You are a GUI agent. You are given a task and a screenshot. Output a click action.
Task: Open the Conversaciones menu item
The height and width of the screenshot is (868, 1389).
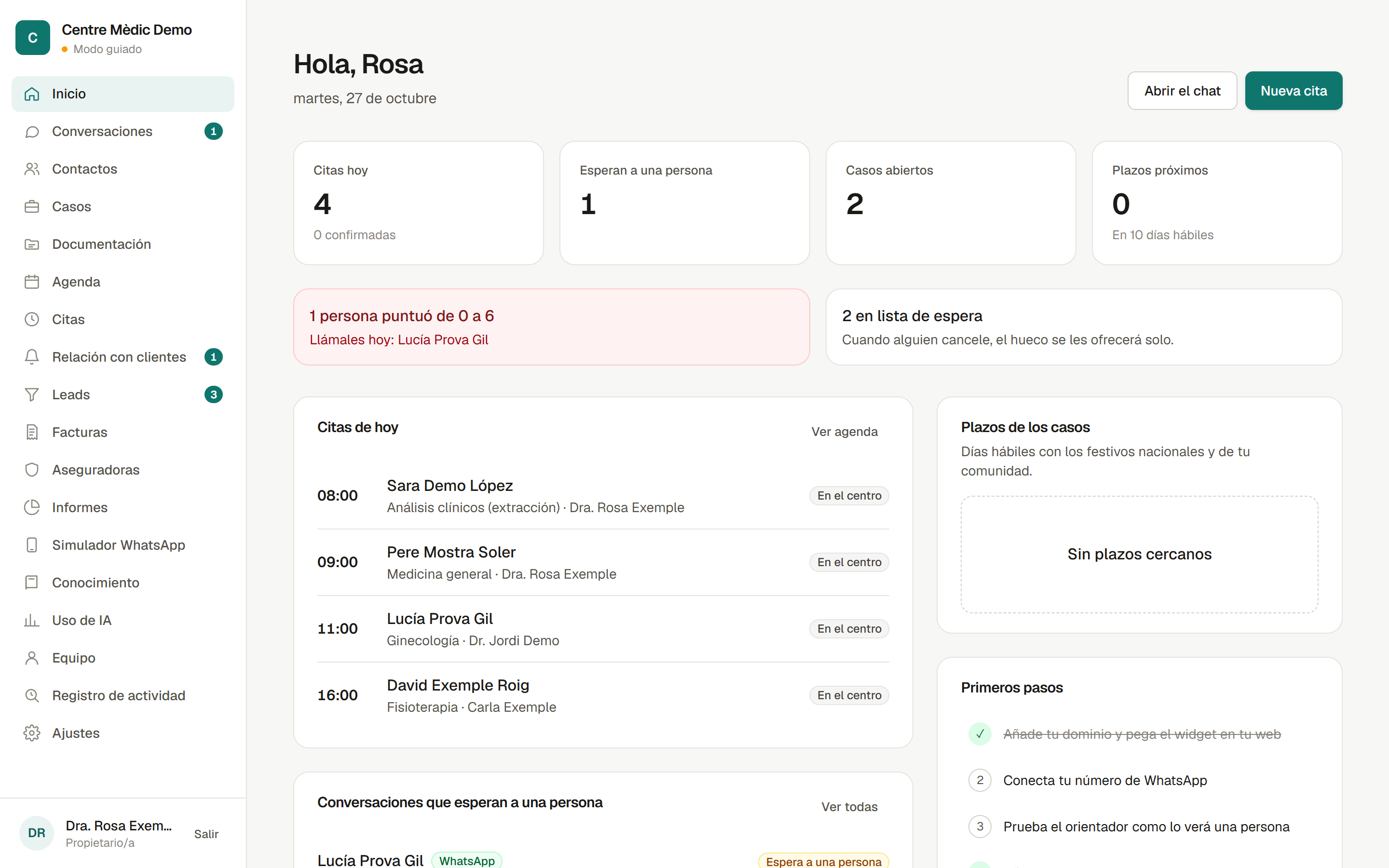pyautogui.click(x=123, y=132)
